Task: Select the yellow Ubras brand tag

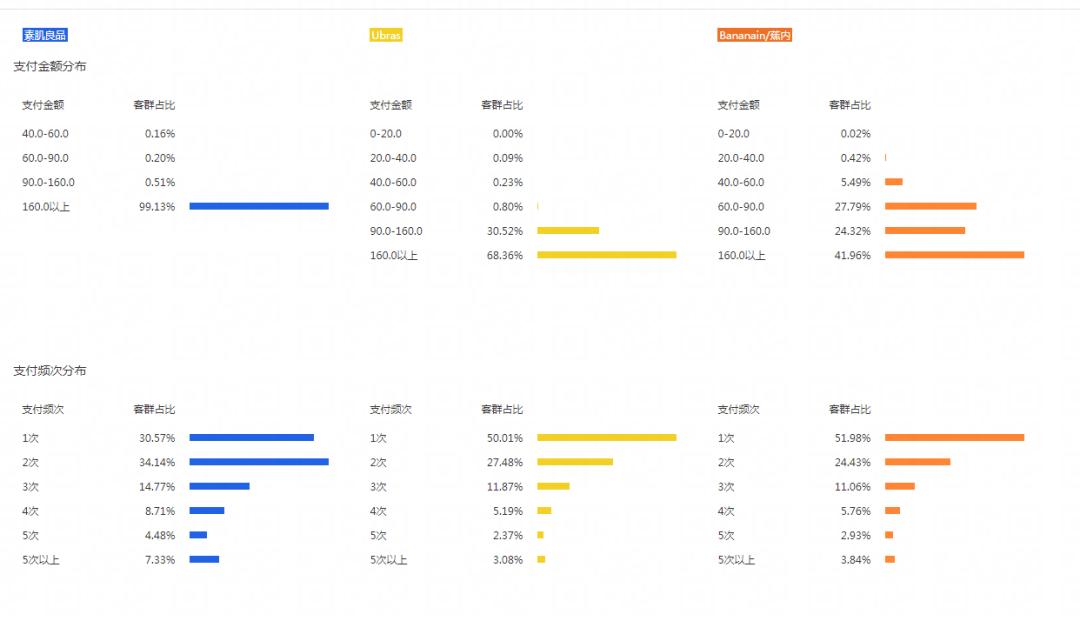Action: [x=386, y=35]
